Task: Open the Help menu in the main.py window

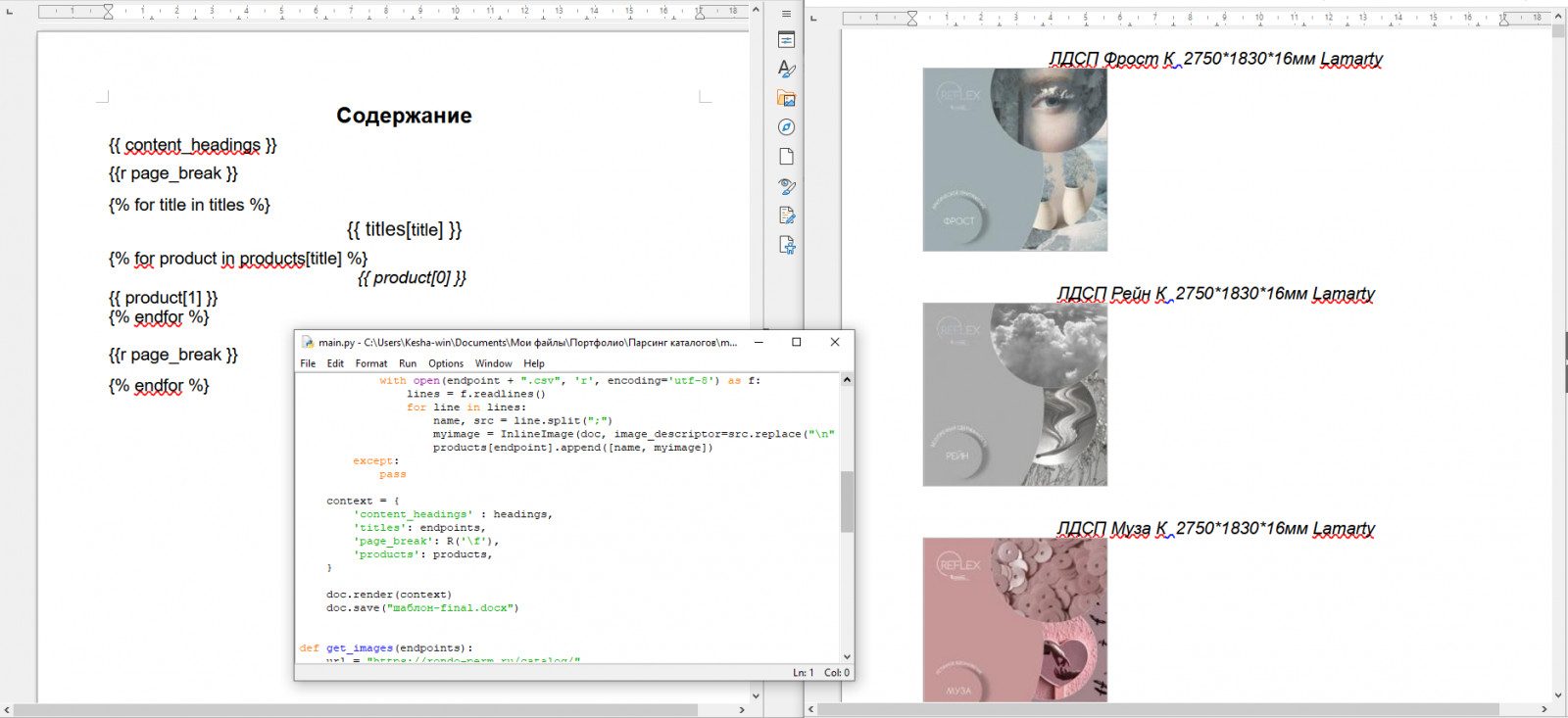Action: (x=534, y=363)
